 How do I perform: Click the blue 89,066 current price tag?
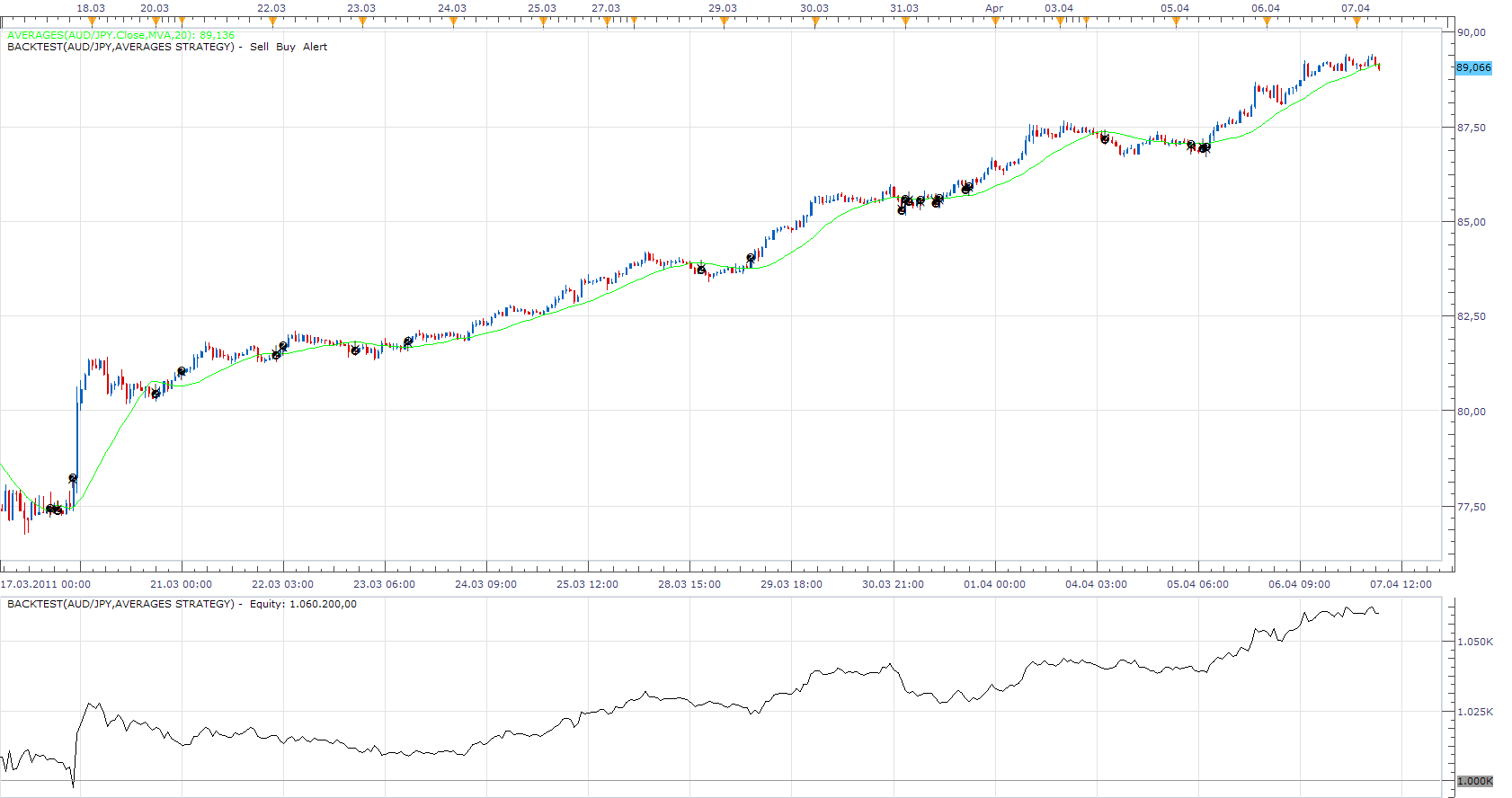tap(1473, 67)
